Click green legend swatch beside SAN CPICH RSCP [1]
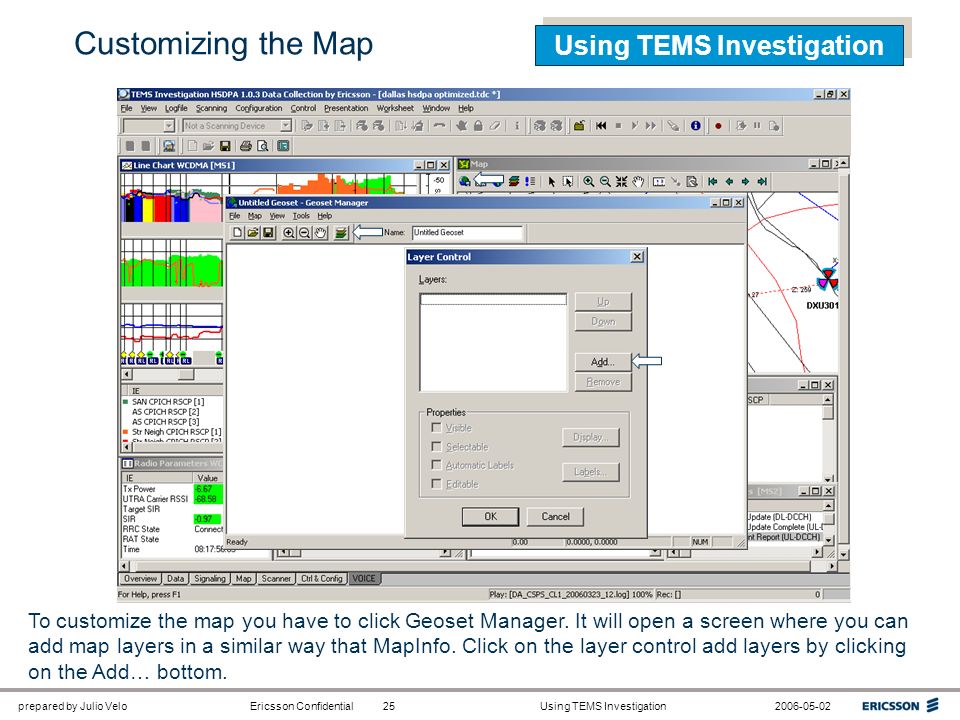960x720 pixels. 126,402
